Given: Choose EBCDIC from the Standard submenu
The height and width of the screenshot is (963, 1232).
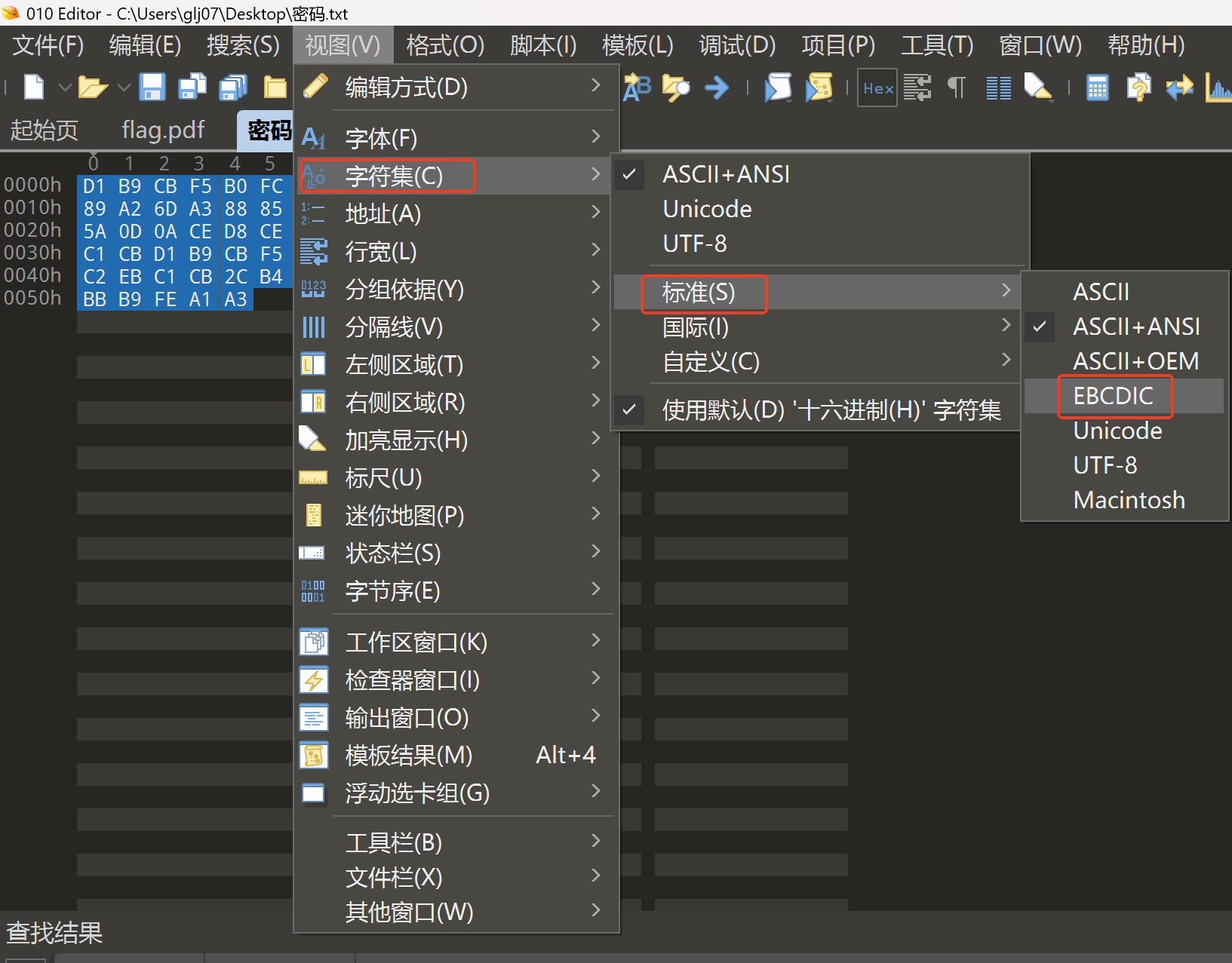Looking at the screenshot, I should pos(1113,396).
